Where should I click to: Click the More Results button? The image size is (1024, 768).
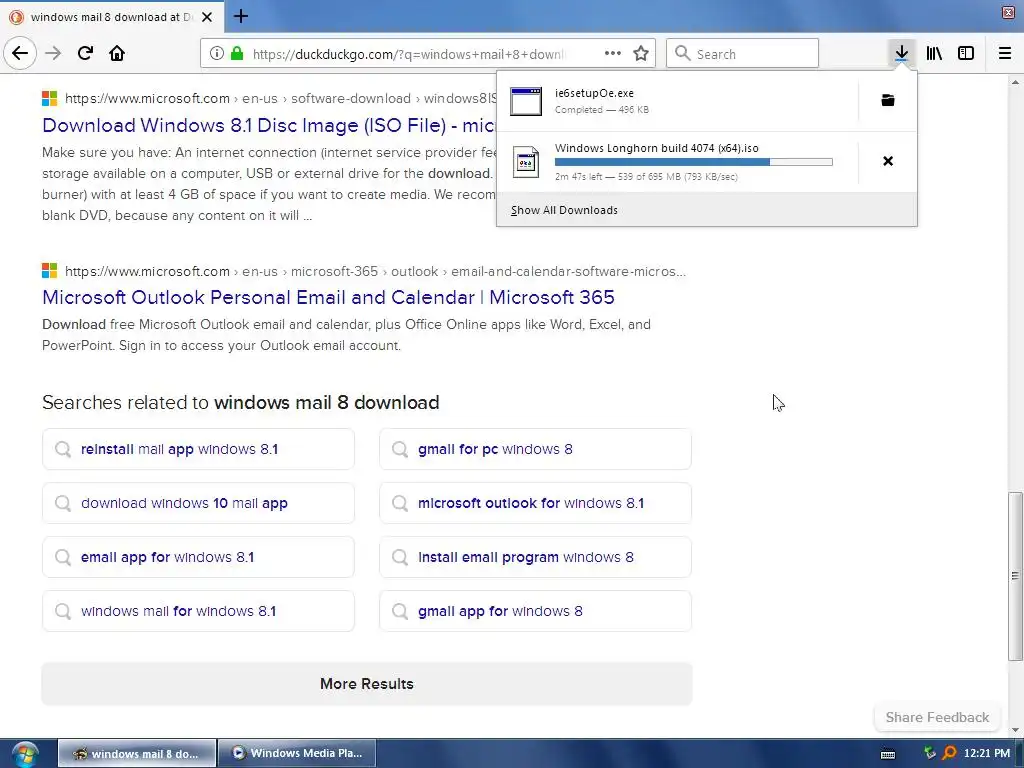click(x=366, y=684)
